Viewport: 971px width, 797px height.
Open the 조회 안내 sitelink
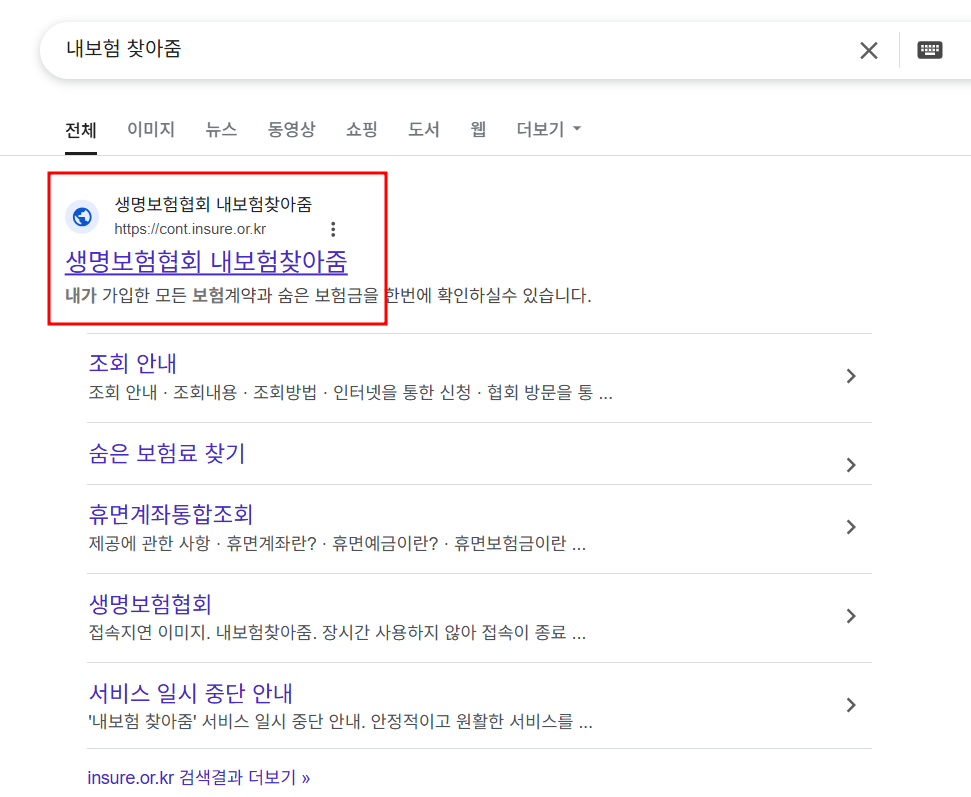tap(133, 363)
